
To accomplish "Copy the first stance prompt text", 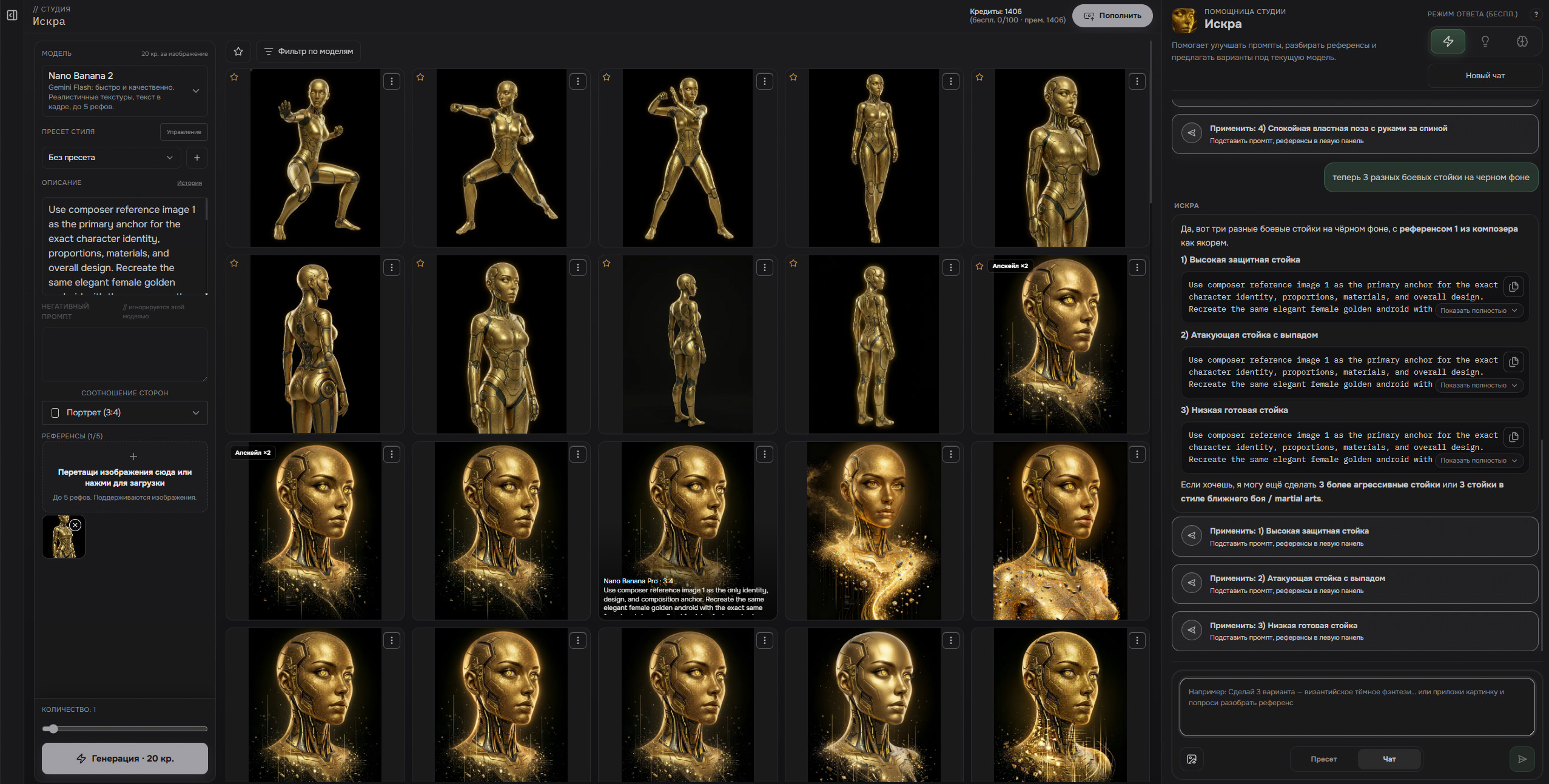I will pyautogui.click(x=1514, y=286).
